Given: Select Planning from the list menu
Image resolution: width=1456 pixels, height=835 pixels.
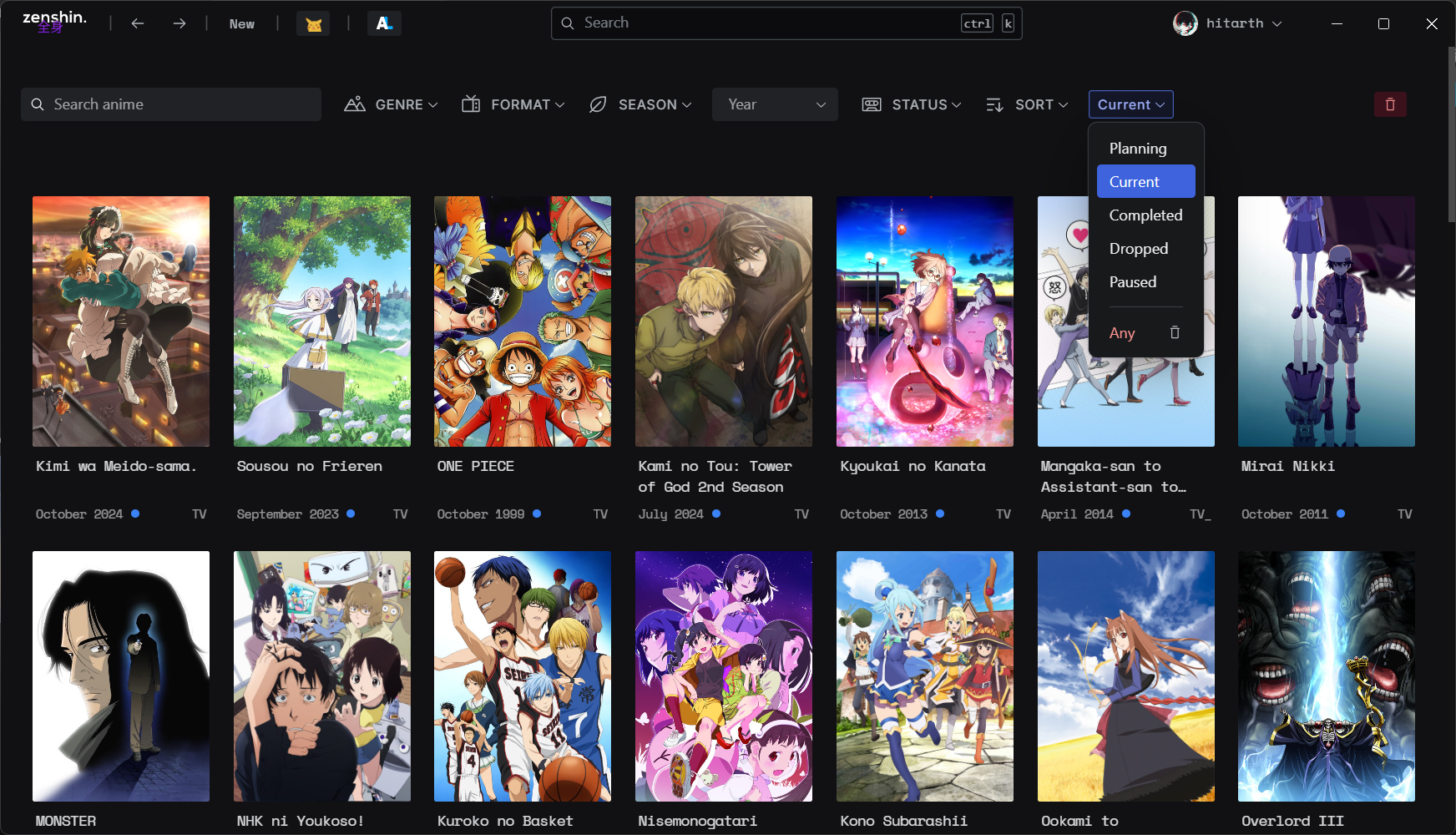Looking at the screenshot, I should [1138, 149].
